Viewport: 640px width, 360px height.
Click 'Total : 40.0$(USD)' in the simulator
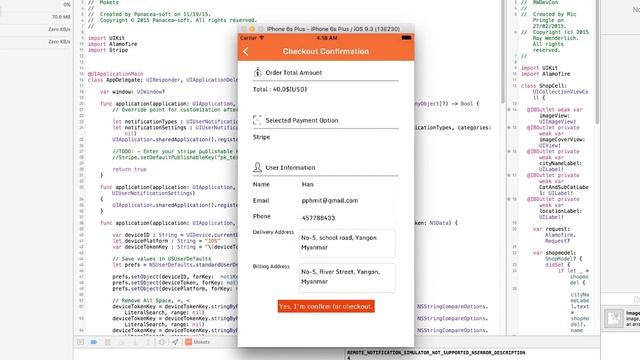pyautogui.click(x=280, y=89)
